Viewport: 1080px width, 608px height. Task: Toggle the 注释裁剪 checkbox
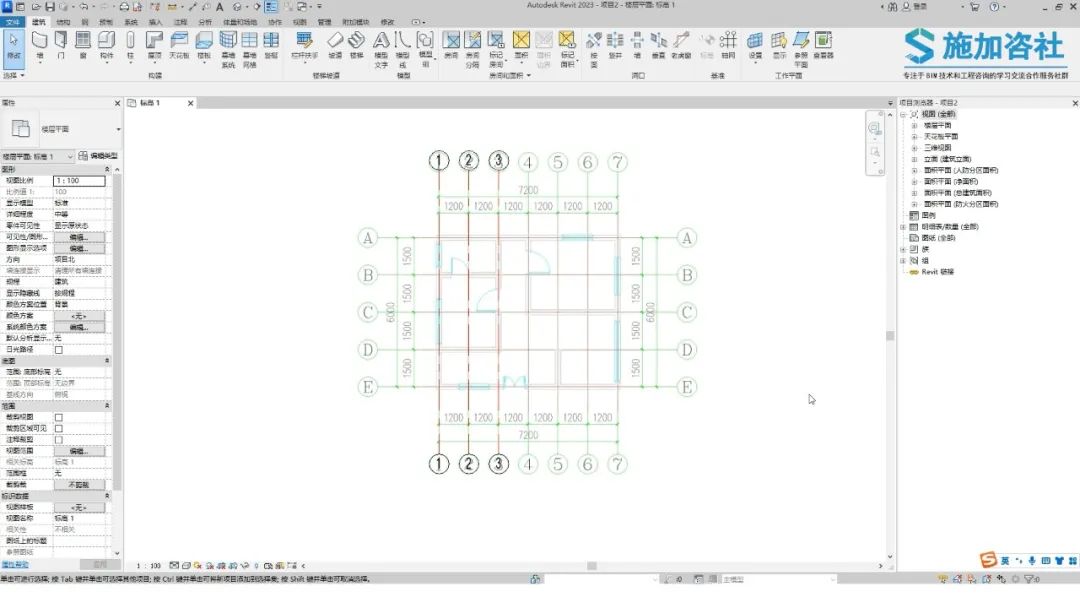[x=59, y=440]
